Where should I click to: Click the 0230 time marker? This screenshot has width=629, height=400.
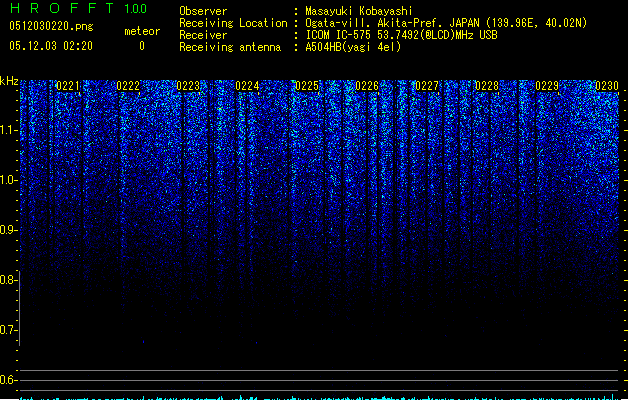coord(607,86)
